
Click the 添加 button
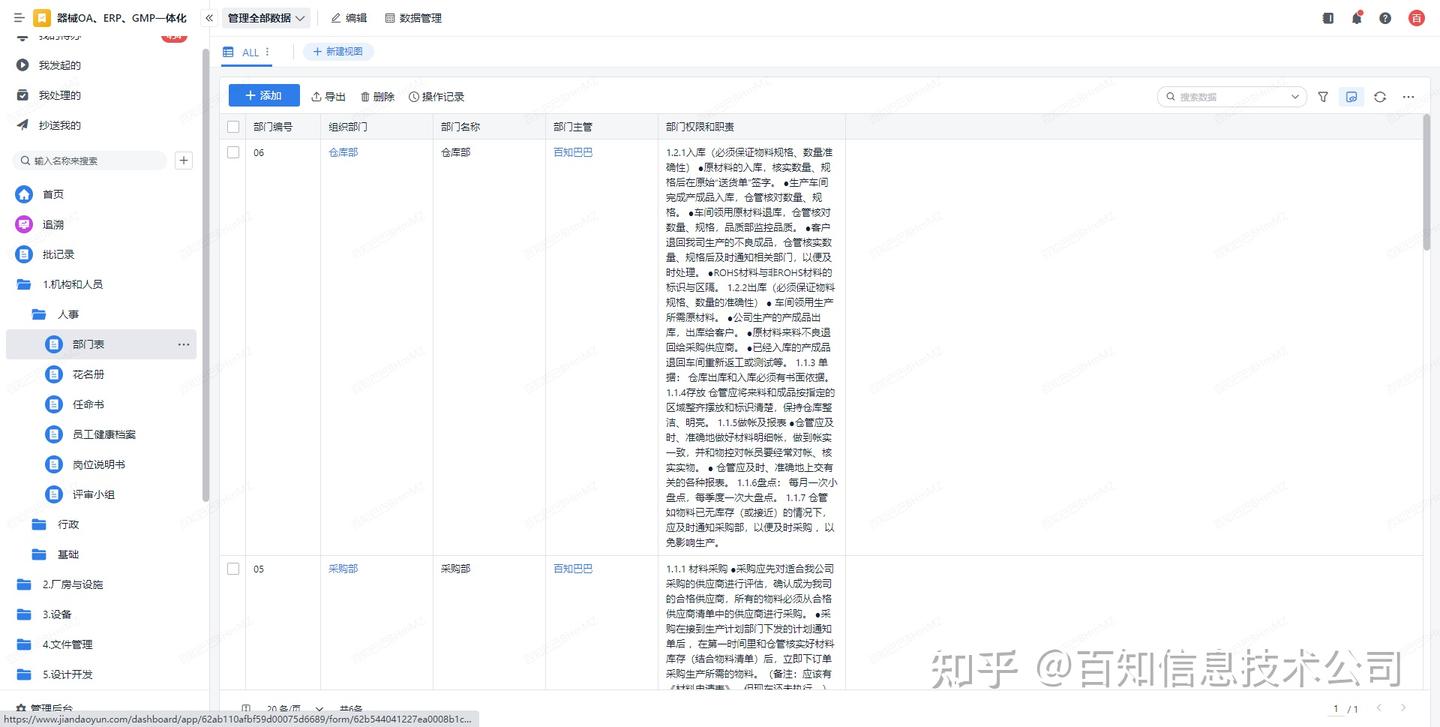[264, 96]
